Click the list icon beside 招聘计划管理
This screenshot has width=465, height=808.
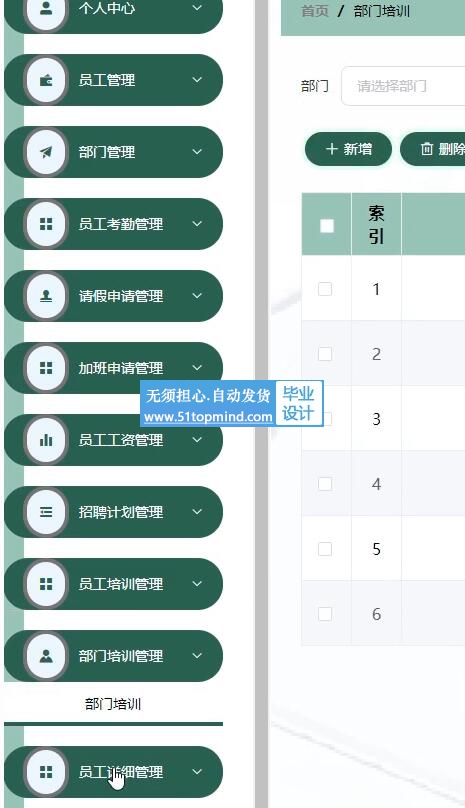46,512
